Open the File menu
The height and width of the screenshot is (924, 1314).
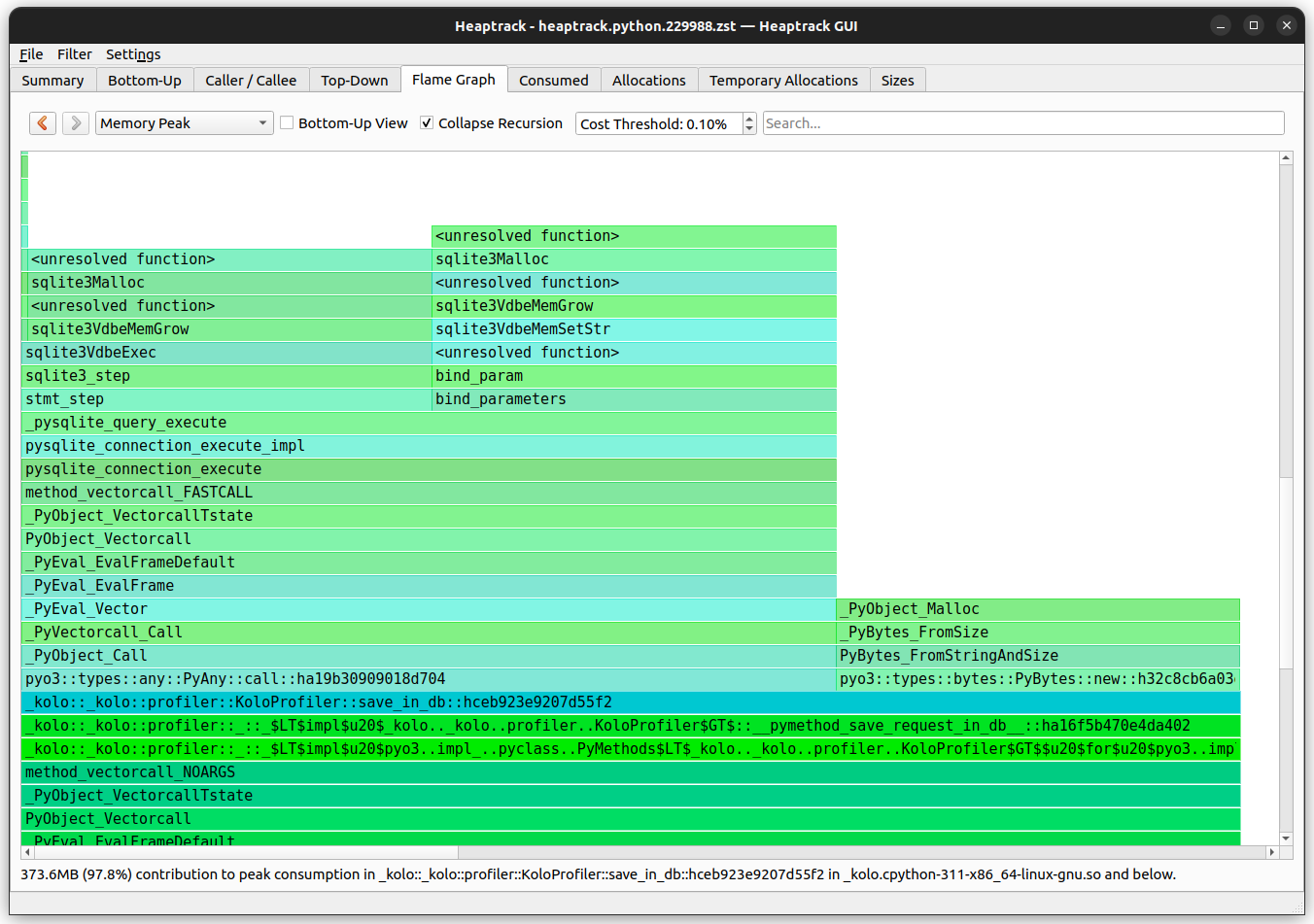tap(31, 54)
